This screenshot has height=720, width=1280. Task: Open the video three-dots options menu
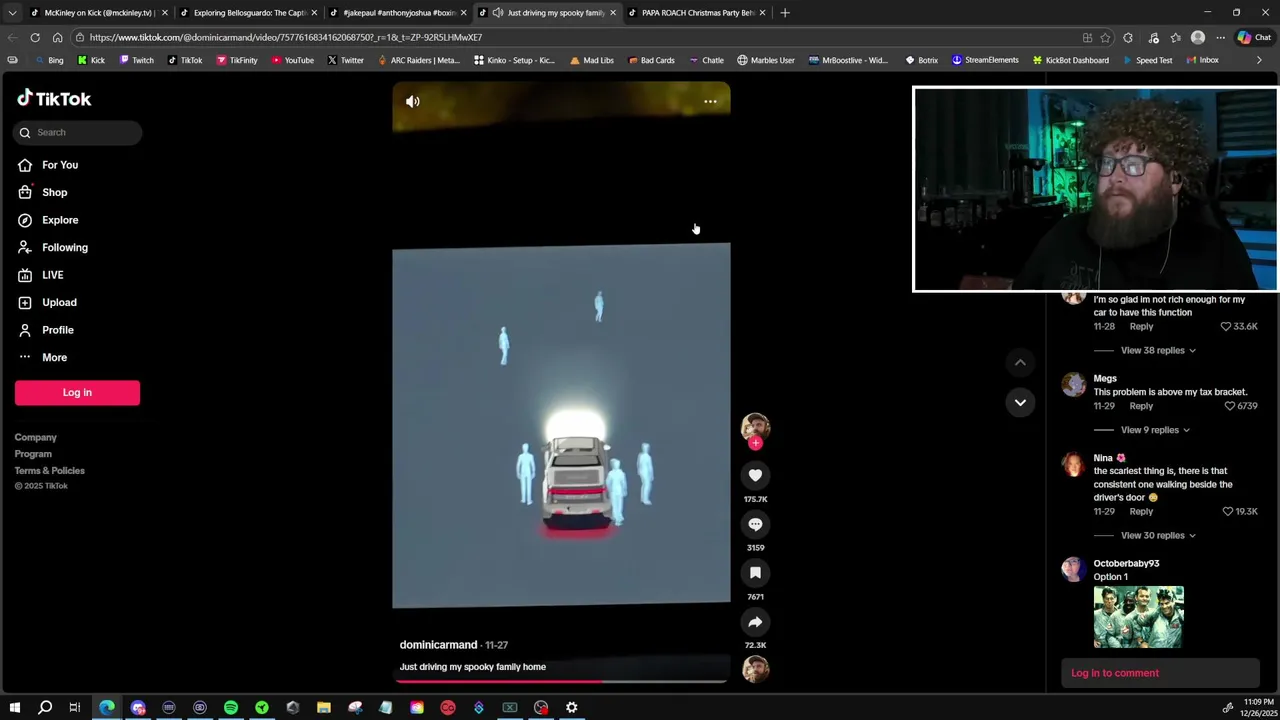coord(710,101)
